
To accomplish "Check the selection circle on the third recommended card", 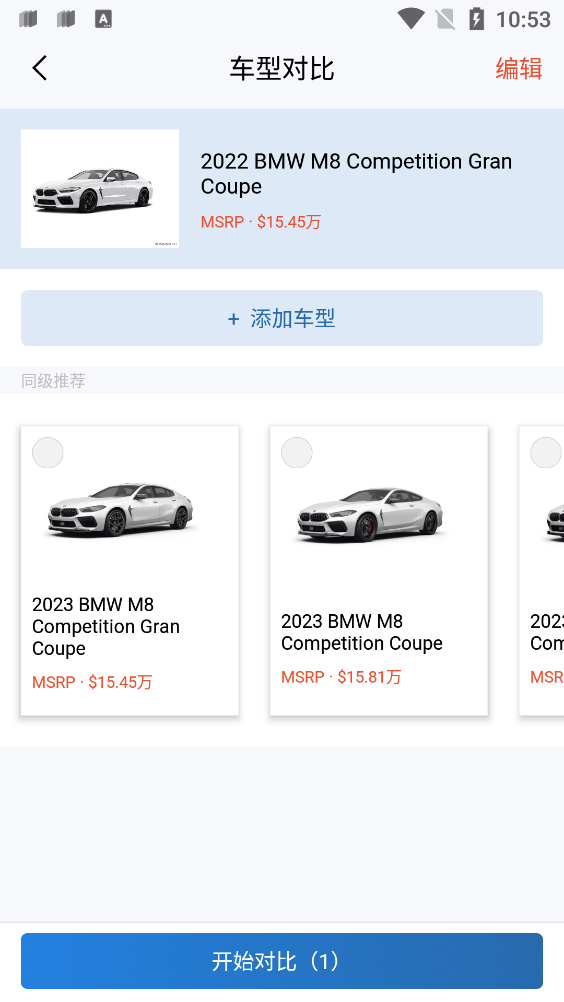I will click(546, 452).
